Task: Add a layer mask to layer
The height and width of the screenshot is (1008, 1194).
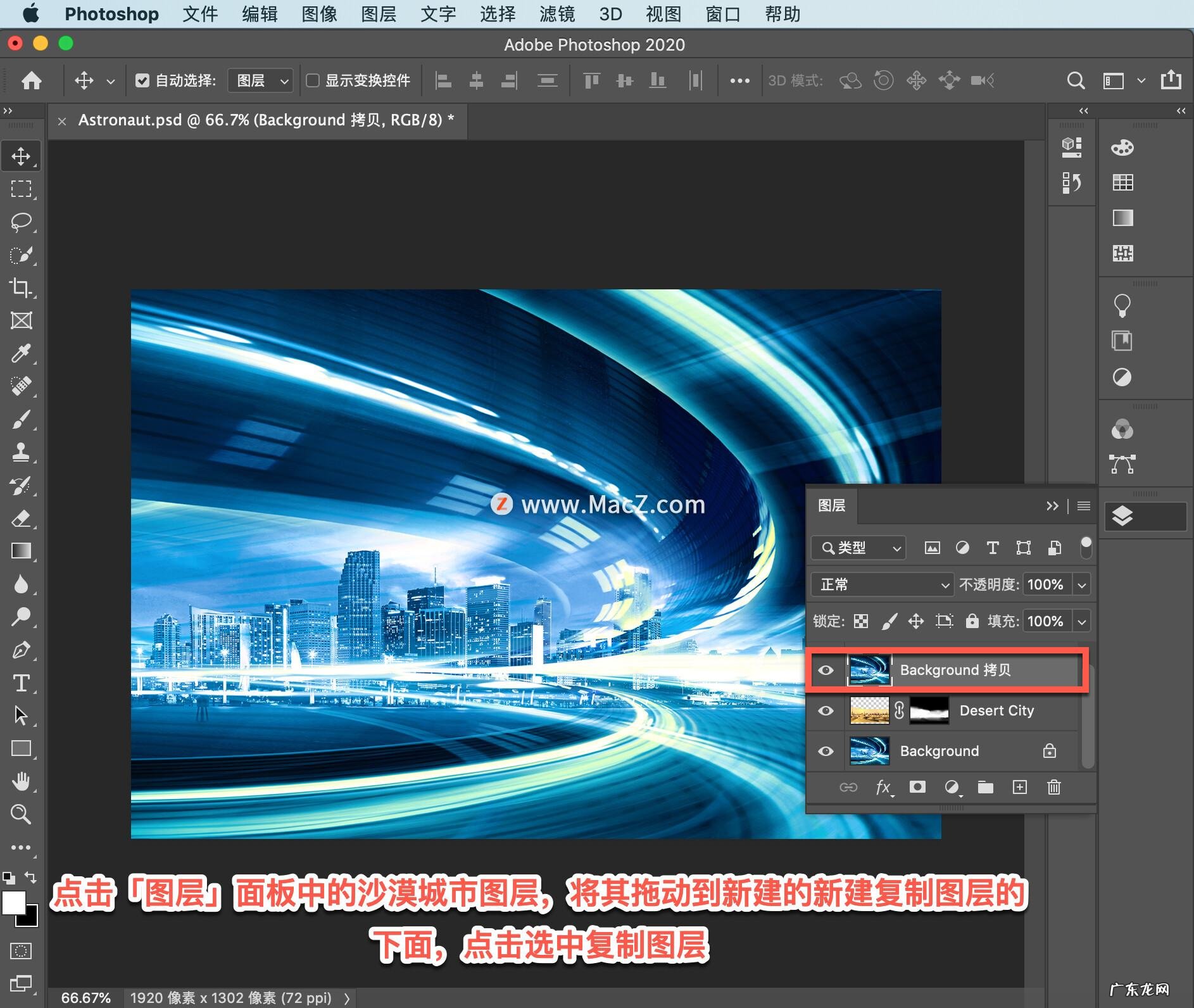Action: pos(917,787)
